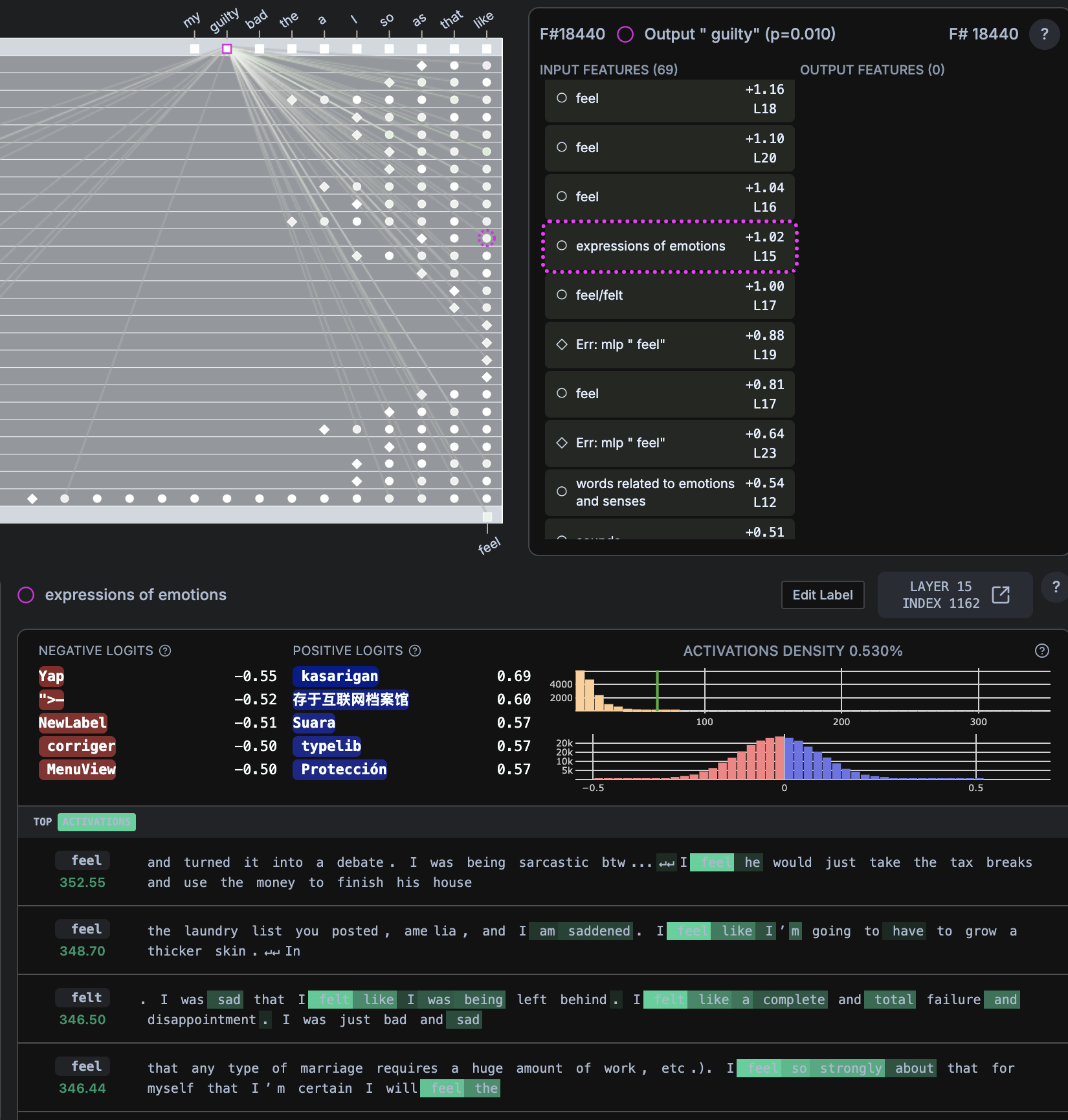This screenshot has height=1120, width=1068.
Task: Click the purple circle beside expressions of emotions title
Action: click(26, 595)
